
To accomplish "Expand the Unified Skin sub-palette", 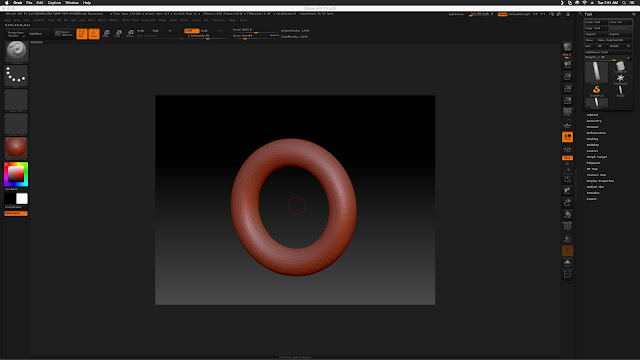I will 595,187.
